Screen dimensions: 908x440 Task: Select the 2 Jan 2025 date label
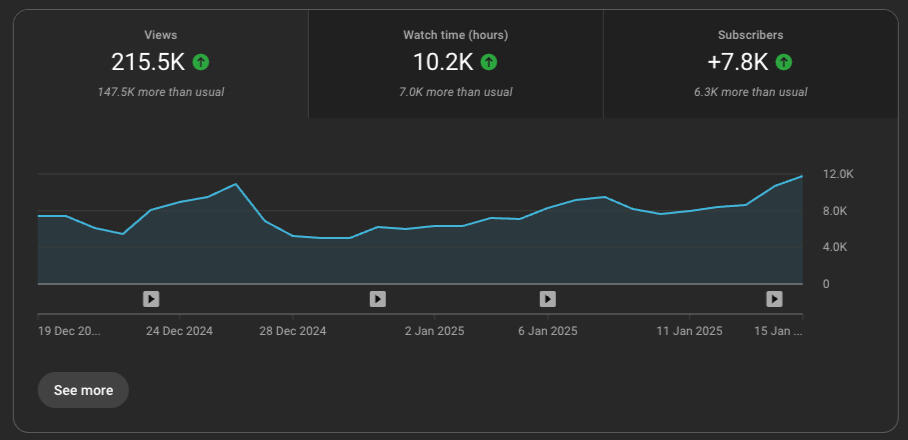[434, 330]
